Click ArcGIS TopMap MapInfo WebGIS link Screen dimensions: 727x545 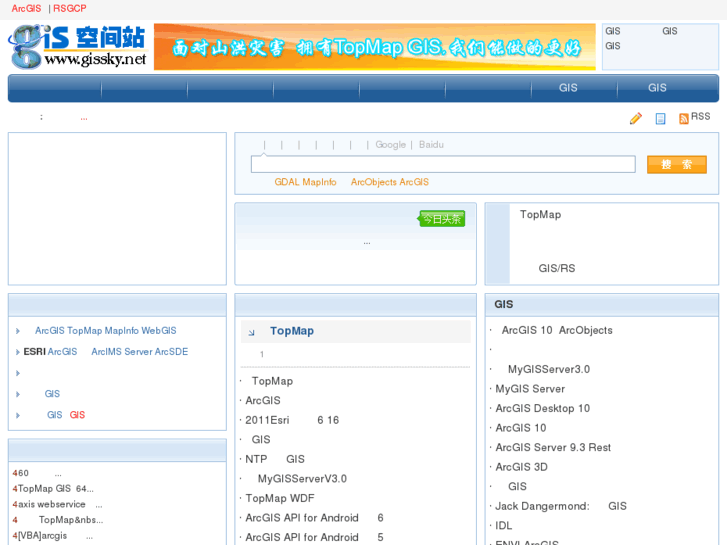click(106, 331)
